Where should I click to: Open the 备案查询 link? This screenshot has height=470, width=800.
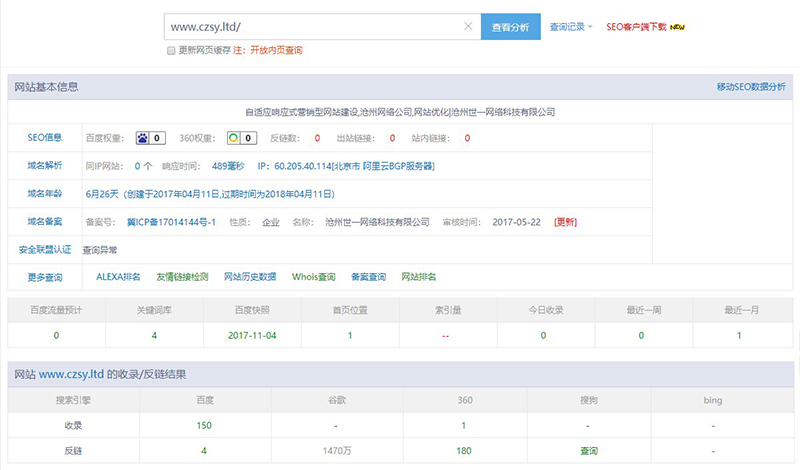(368, 277)
